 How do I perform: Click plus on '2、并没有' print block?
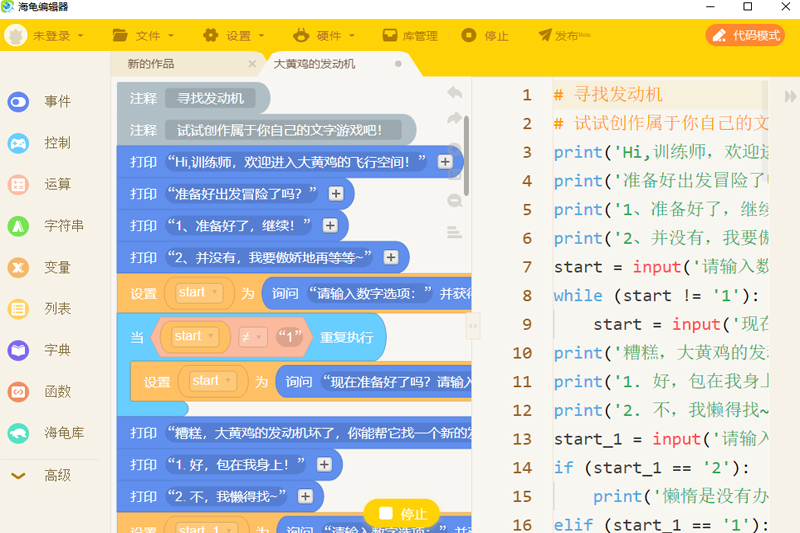(x=391, y=258)
